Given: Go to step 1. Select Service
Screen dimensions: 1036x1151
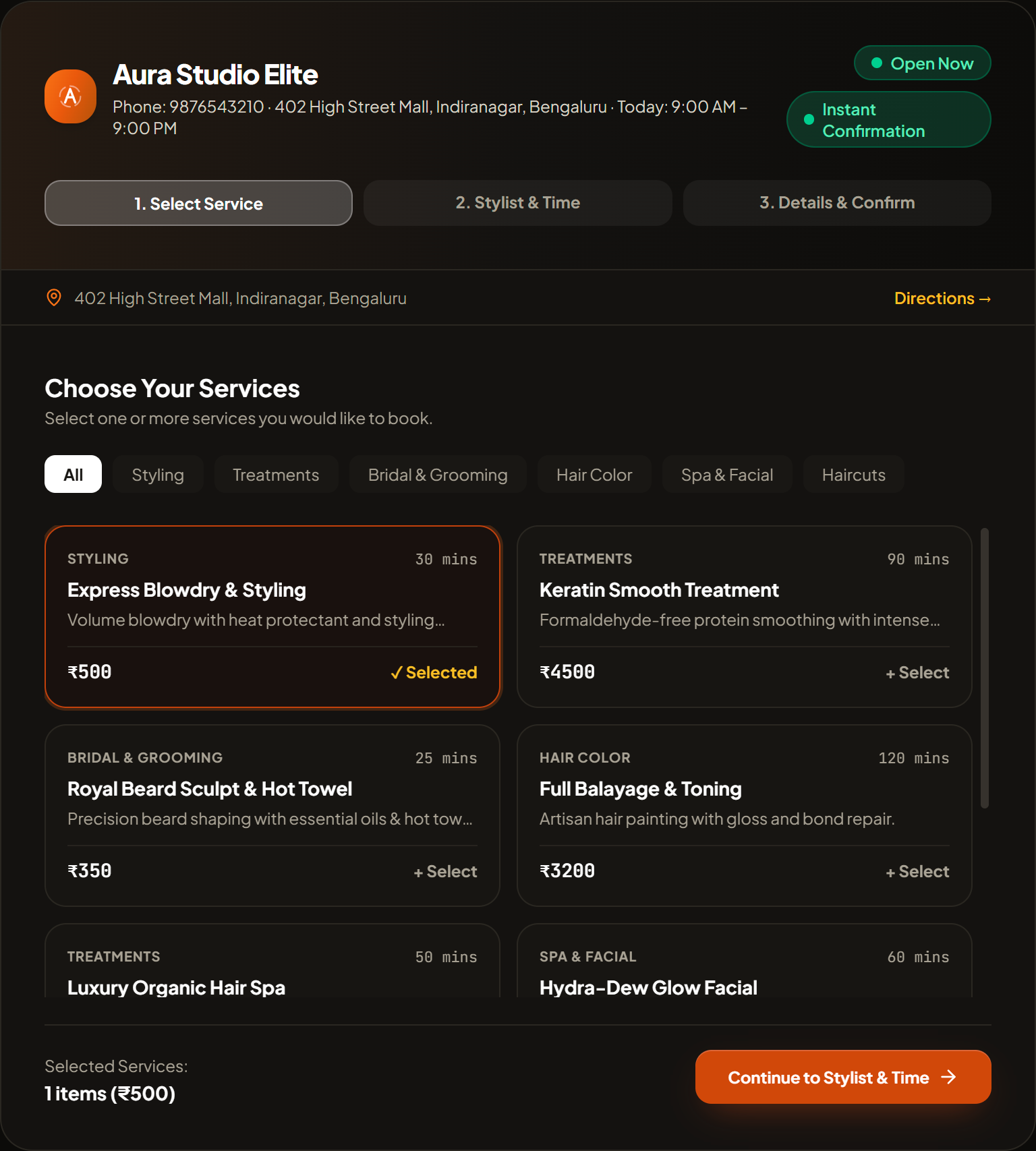Looking at the screenshot, I should 198,203.
